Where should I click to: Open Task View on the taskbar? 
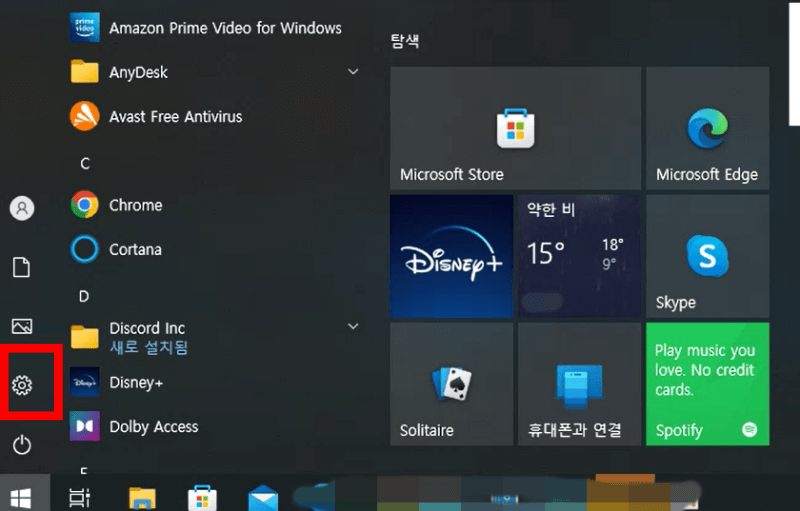[x=80, y=497]
